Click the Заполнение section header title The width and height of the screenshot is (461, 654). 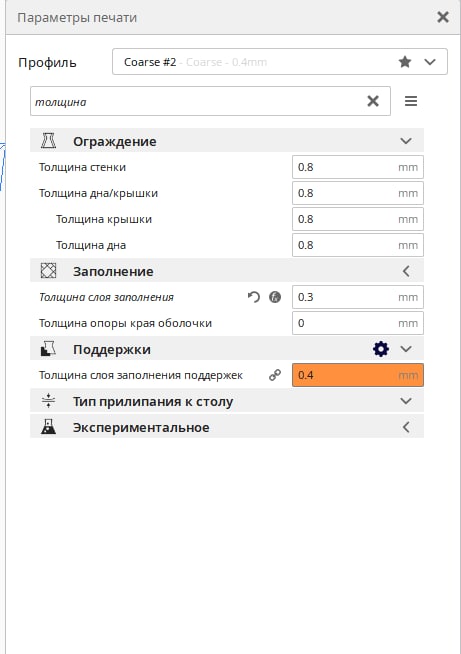pos(113,272)
